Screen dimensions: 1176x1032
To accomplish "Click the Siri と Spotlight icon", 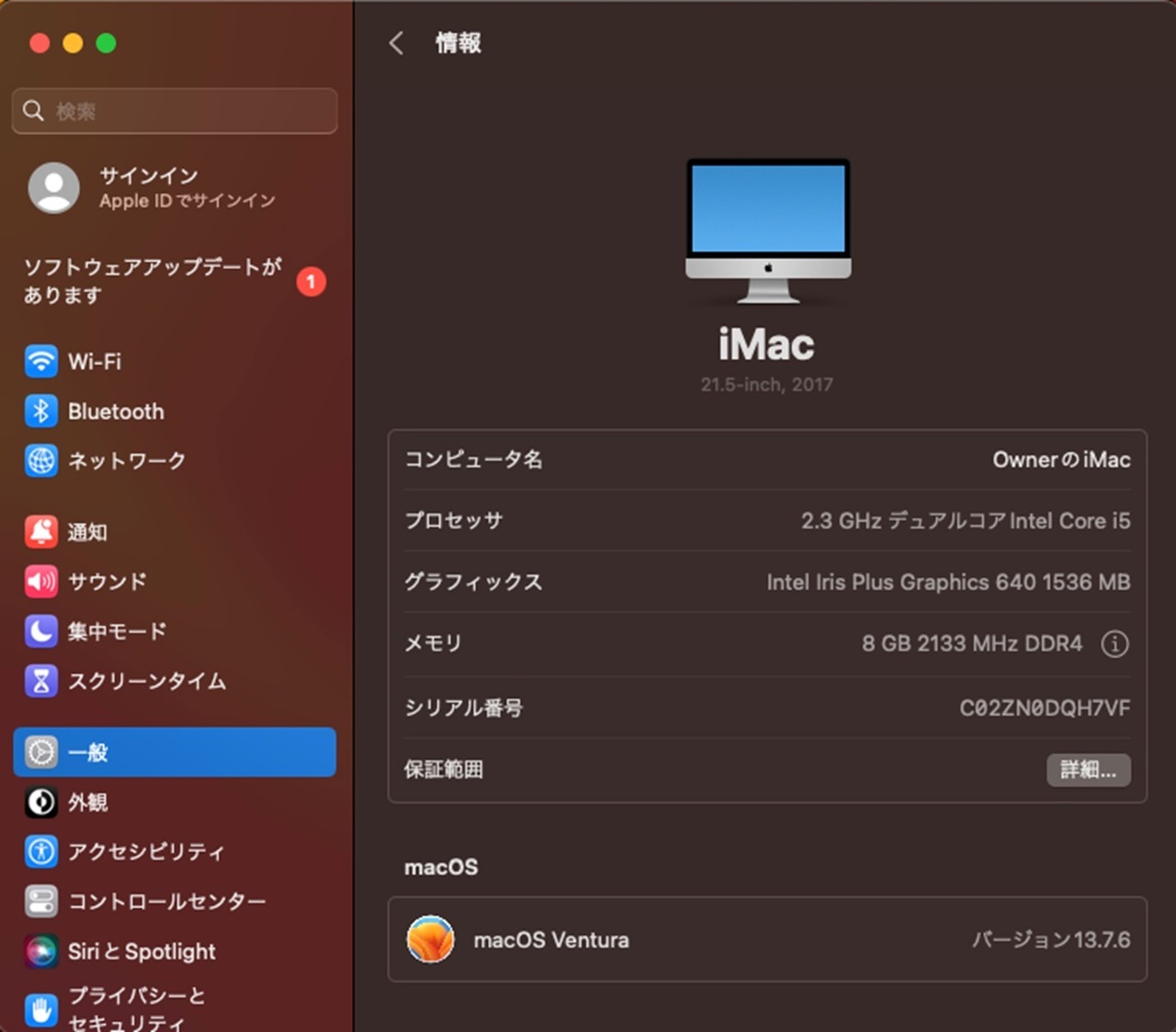I will coord(41,951).
